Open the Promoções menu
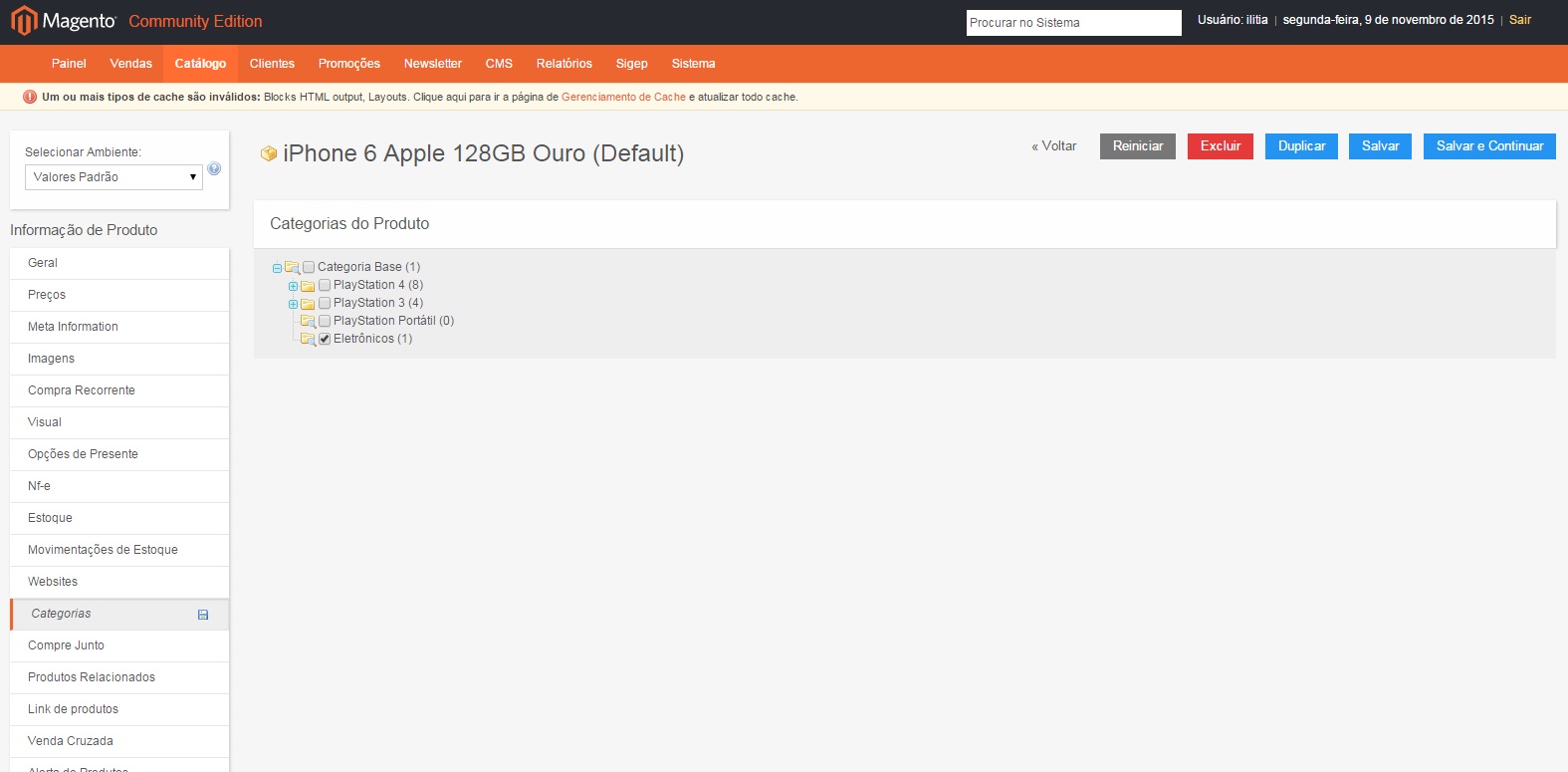 coord(349,64)
